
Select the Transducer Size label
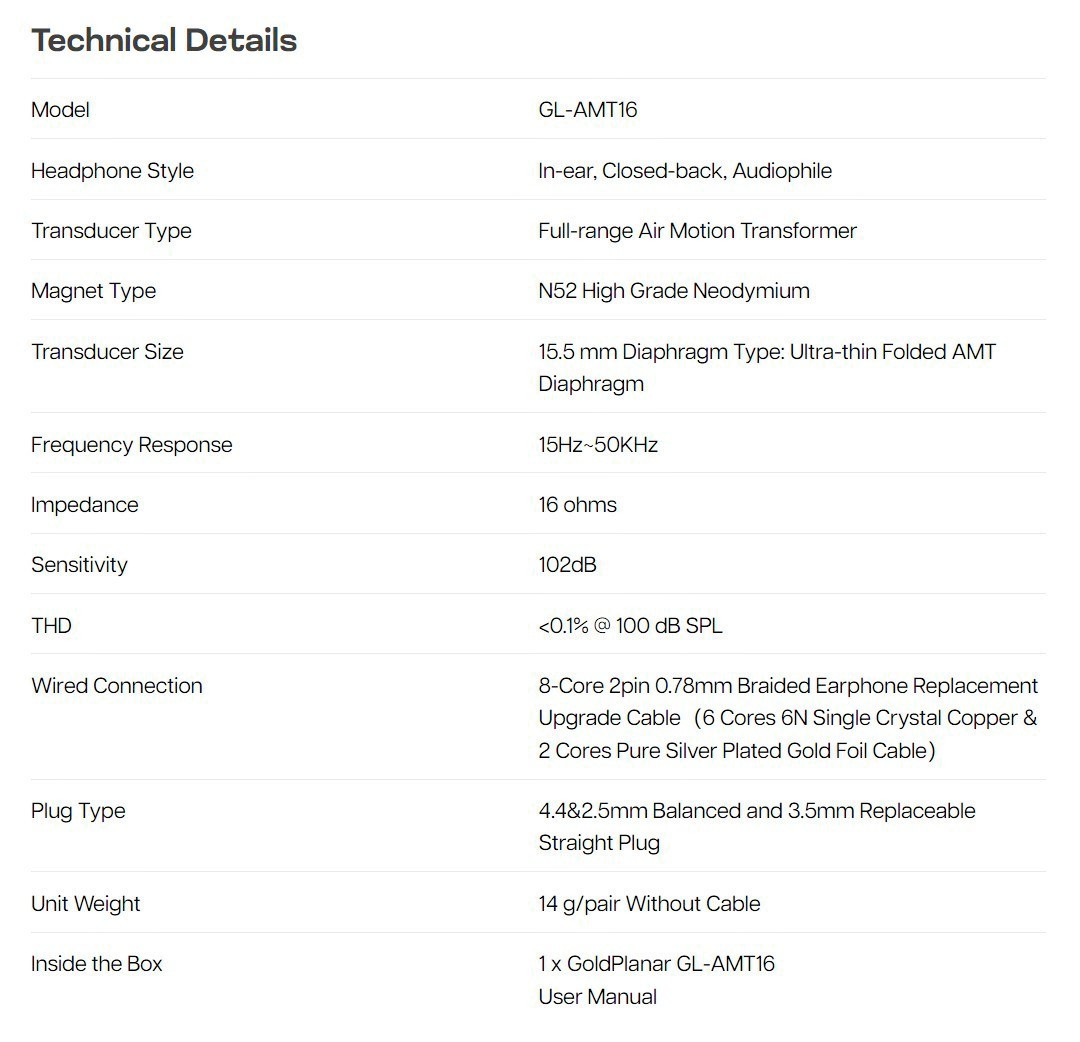pyautogui.click(x=107, y=352)
